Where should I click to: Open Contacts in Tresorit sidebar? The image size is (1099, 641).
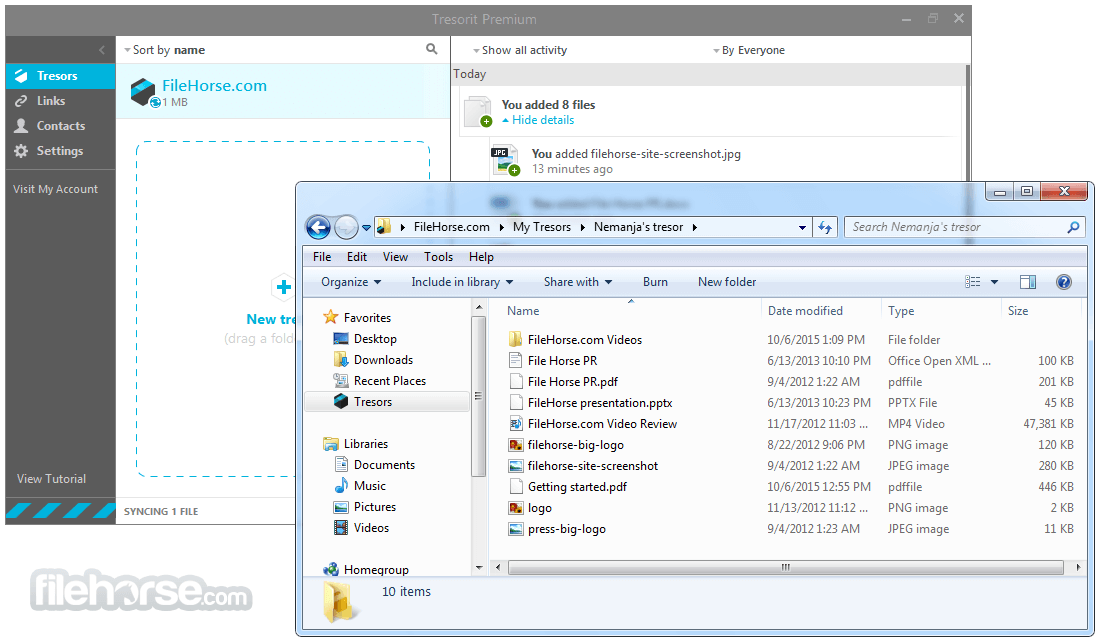pos(60,126)
